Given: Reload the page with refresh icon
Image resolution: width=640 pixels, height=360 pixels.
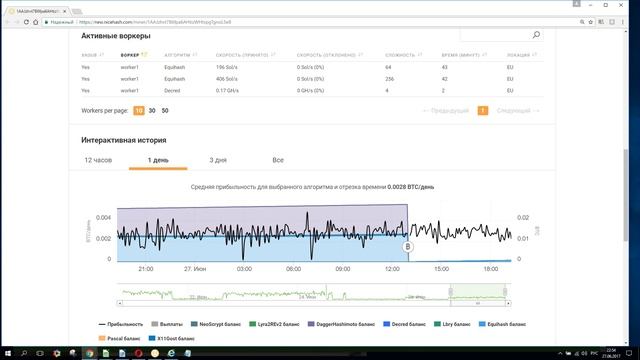Looking at the screenshot, I should [26, 22].
